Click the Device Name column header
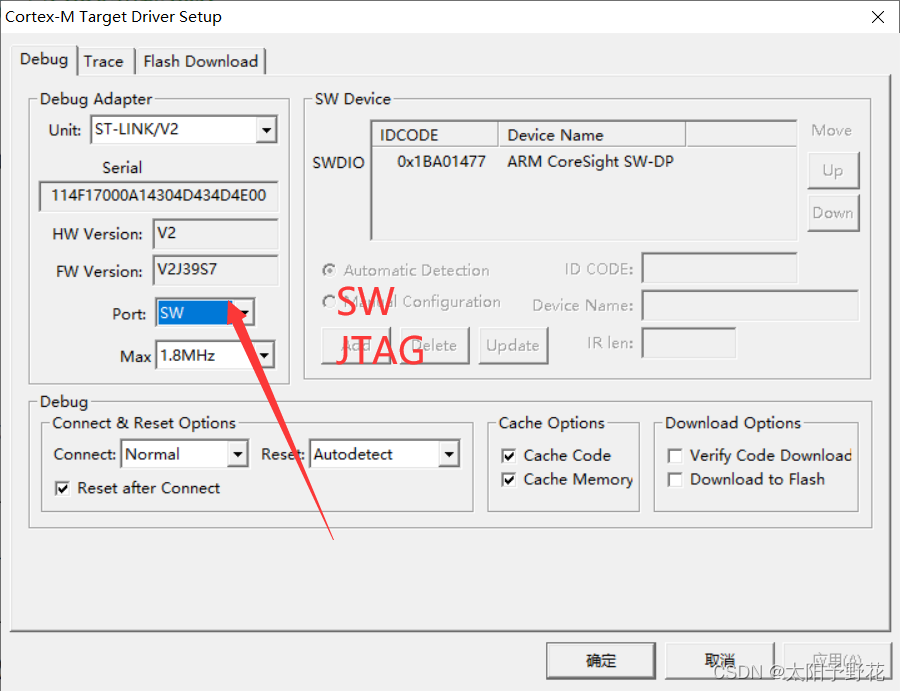The height and width of the screenshot is (691, 900). tap(592, 134)
